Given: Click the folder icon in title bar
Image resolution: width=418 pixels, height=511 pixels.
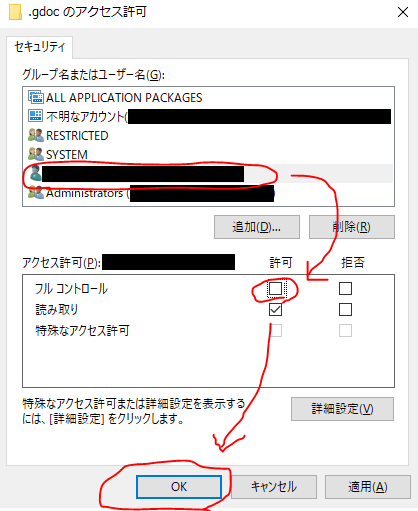Looking at the screenshot, I should click(x=15, y=12).
